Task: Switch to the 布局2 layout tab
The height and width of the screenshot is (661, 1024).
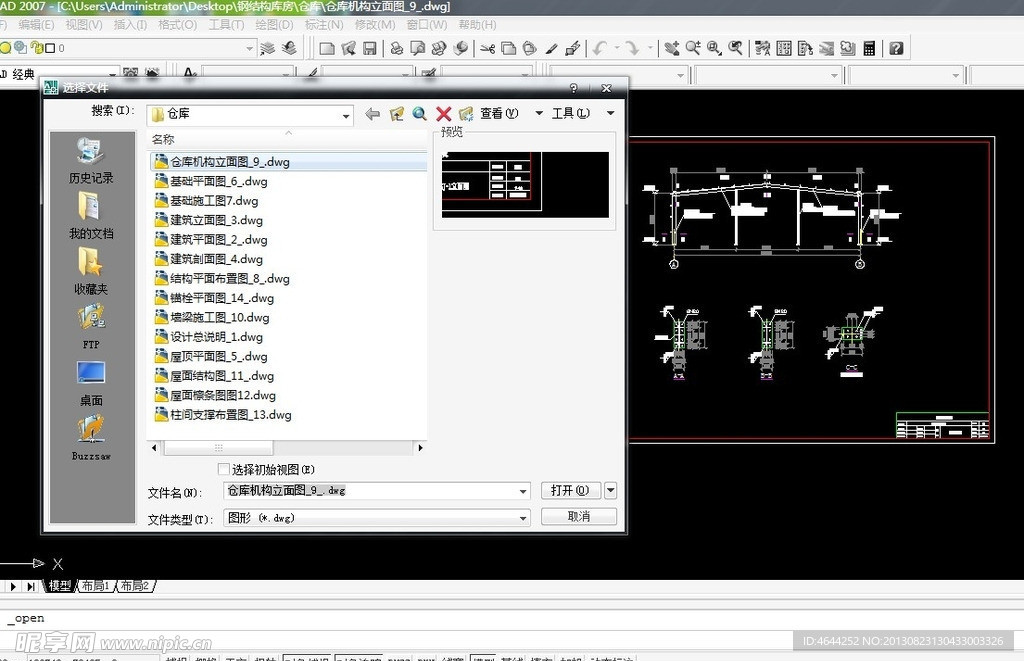Action: click(135, 586)
